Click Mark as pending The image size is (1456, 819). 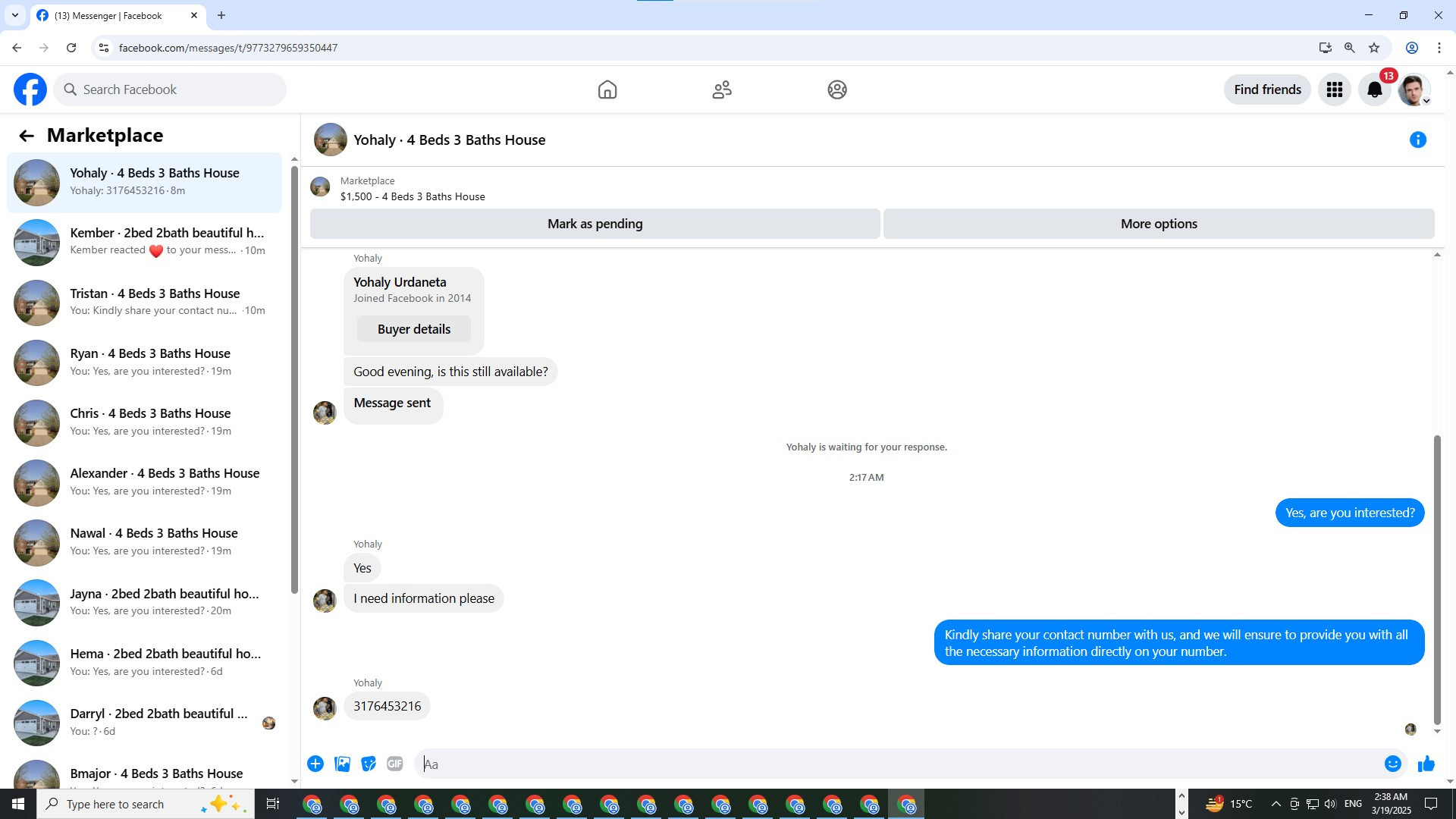click(x=595, y=224)
